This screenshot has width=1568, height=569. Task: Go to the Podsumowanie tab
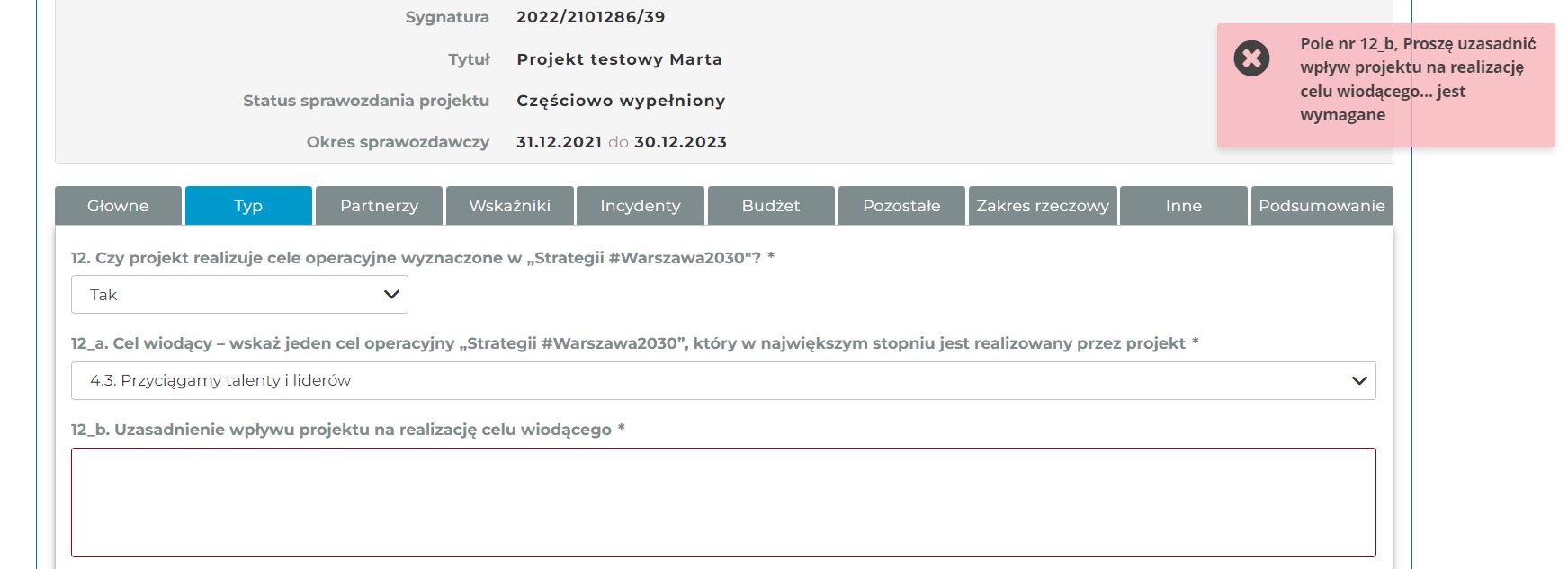(x=1322, y=206)
